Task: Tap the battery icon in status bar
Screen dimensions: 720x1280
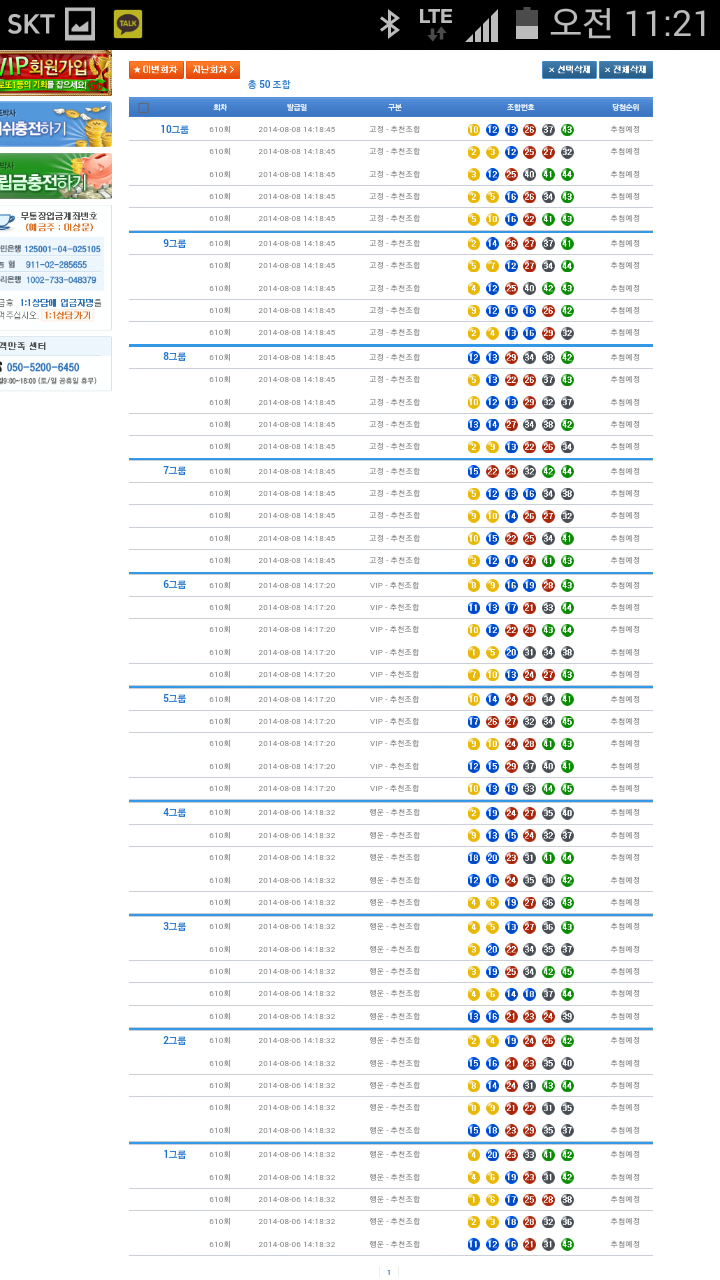Action: point(526,24)
